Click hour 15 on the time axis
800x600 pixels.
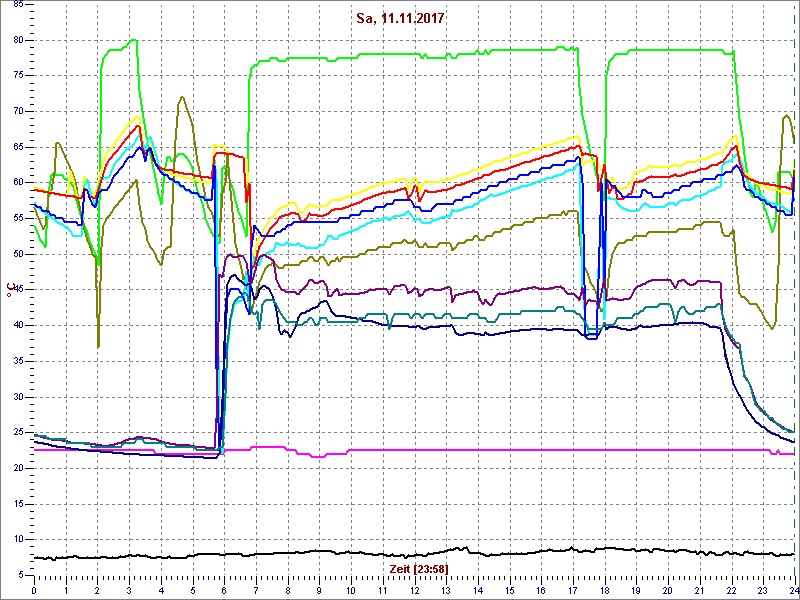510,589
